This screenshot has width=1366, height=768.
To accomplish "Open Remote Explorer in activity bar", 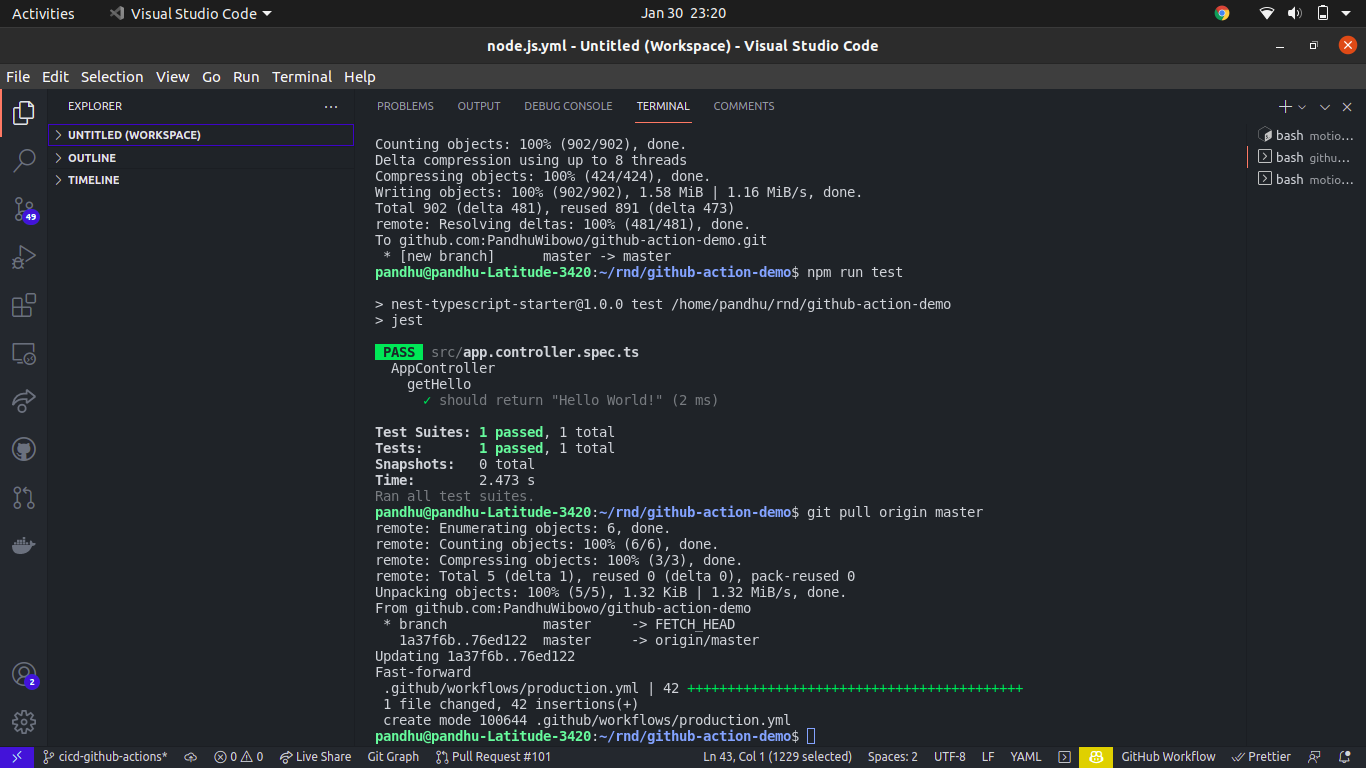I will click(23, 353).
